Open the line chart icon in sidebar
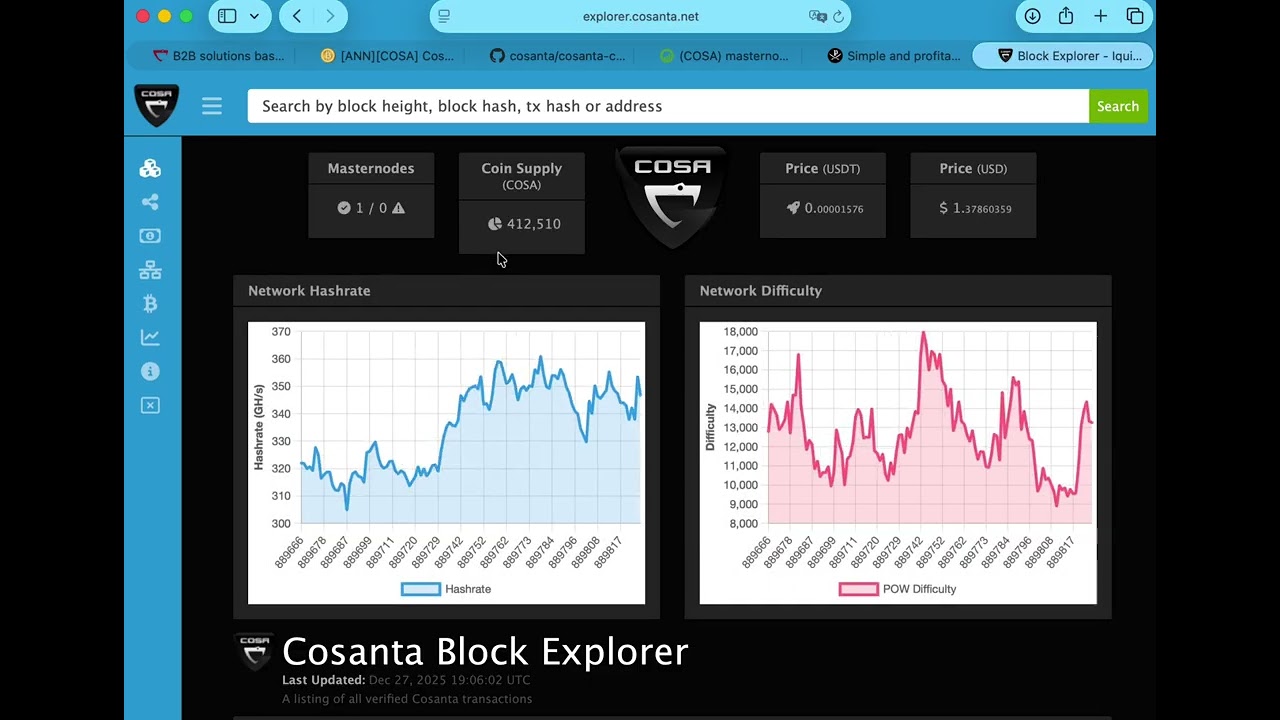The image size is (1280, 720). point(150,338)
